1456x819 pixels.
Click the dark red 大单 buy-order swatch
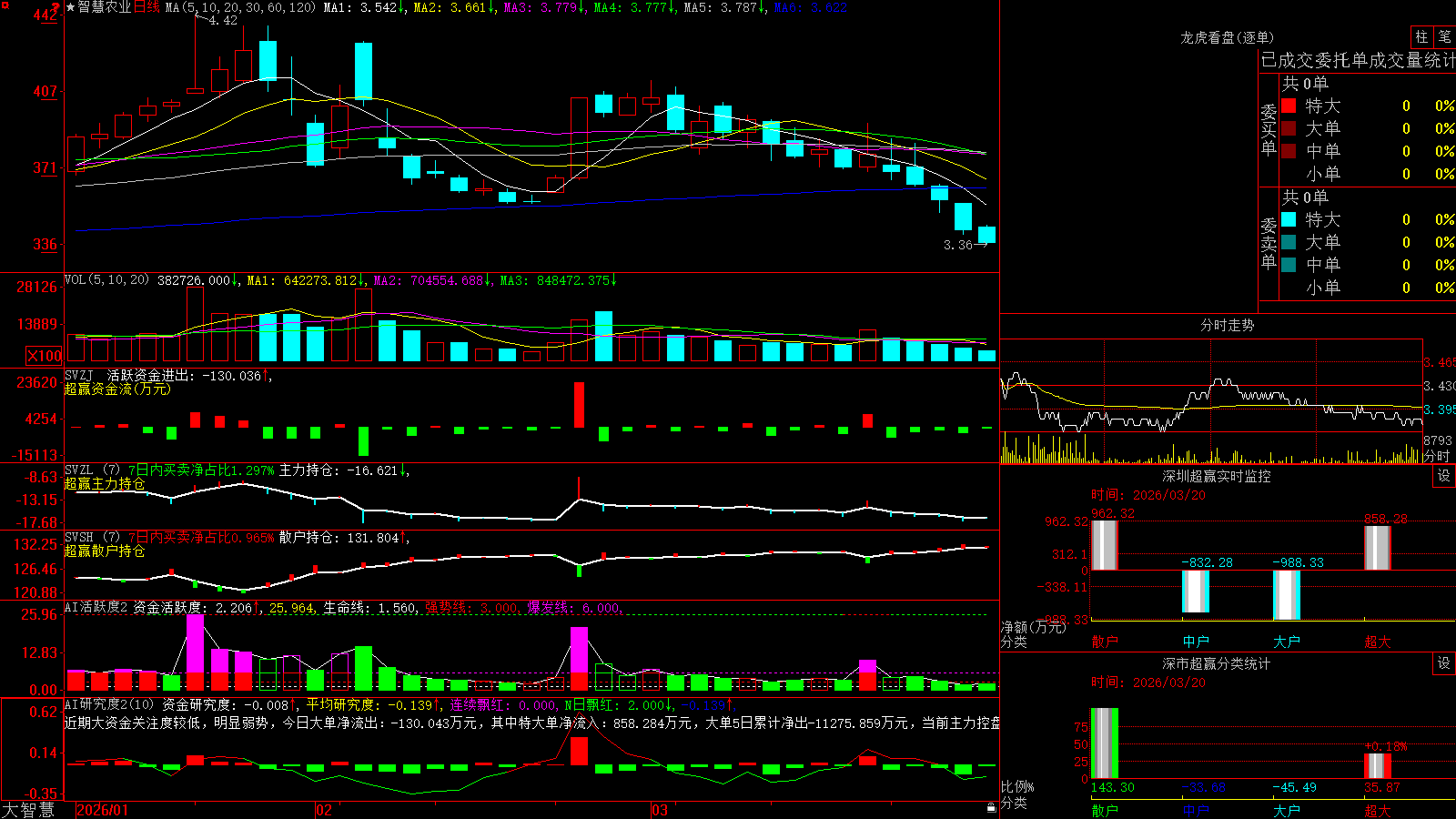(1289, 128)
